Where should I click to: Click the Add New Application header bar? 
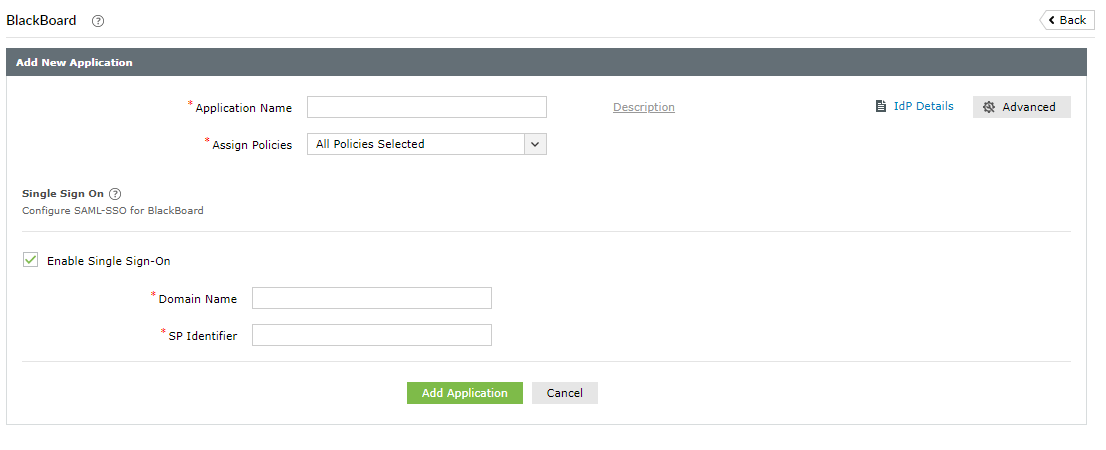tap(545, 62)
